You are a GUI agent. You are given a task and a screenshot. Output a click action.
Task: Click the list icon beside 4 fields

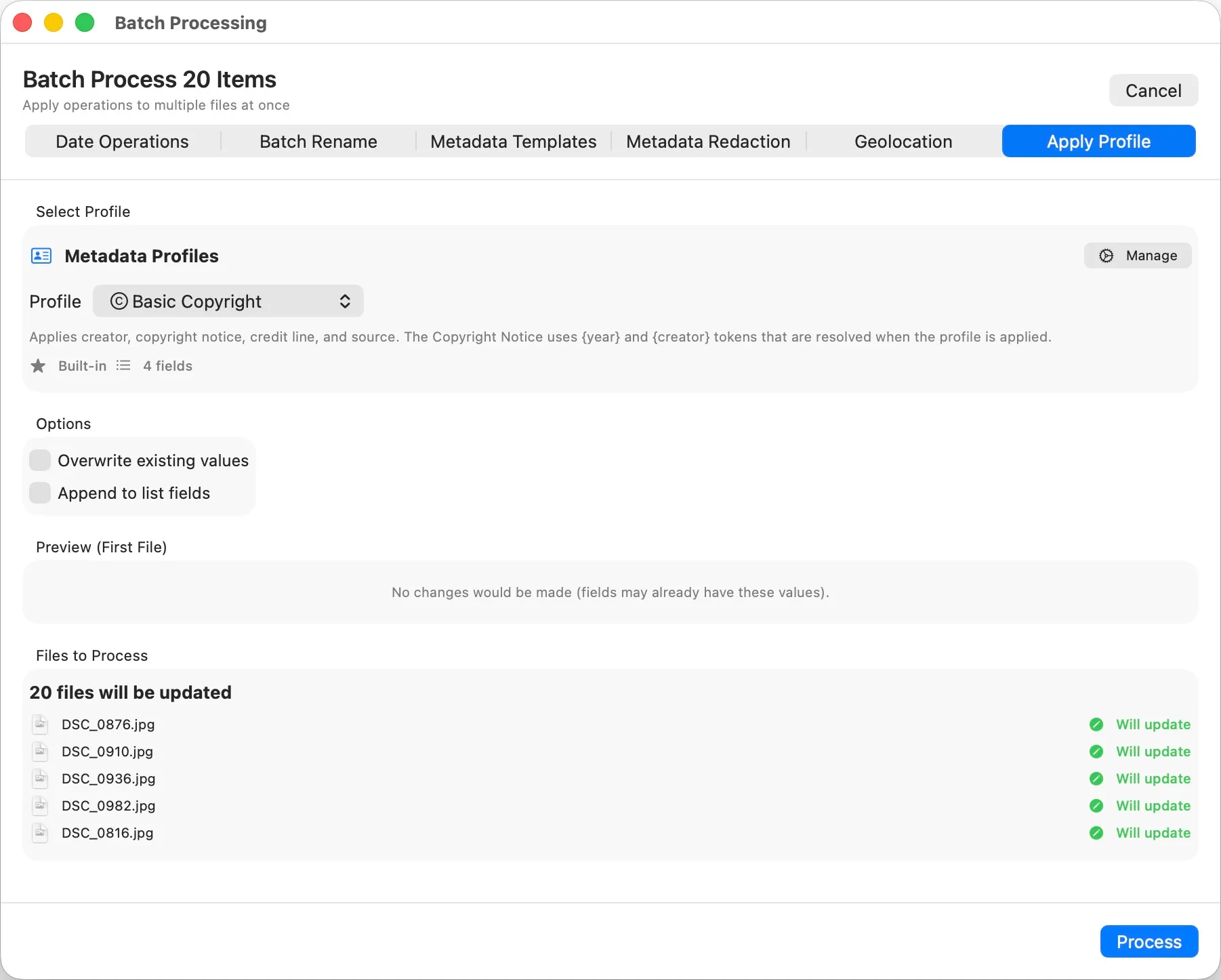(123, 365)
